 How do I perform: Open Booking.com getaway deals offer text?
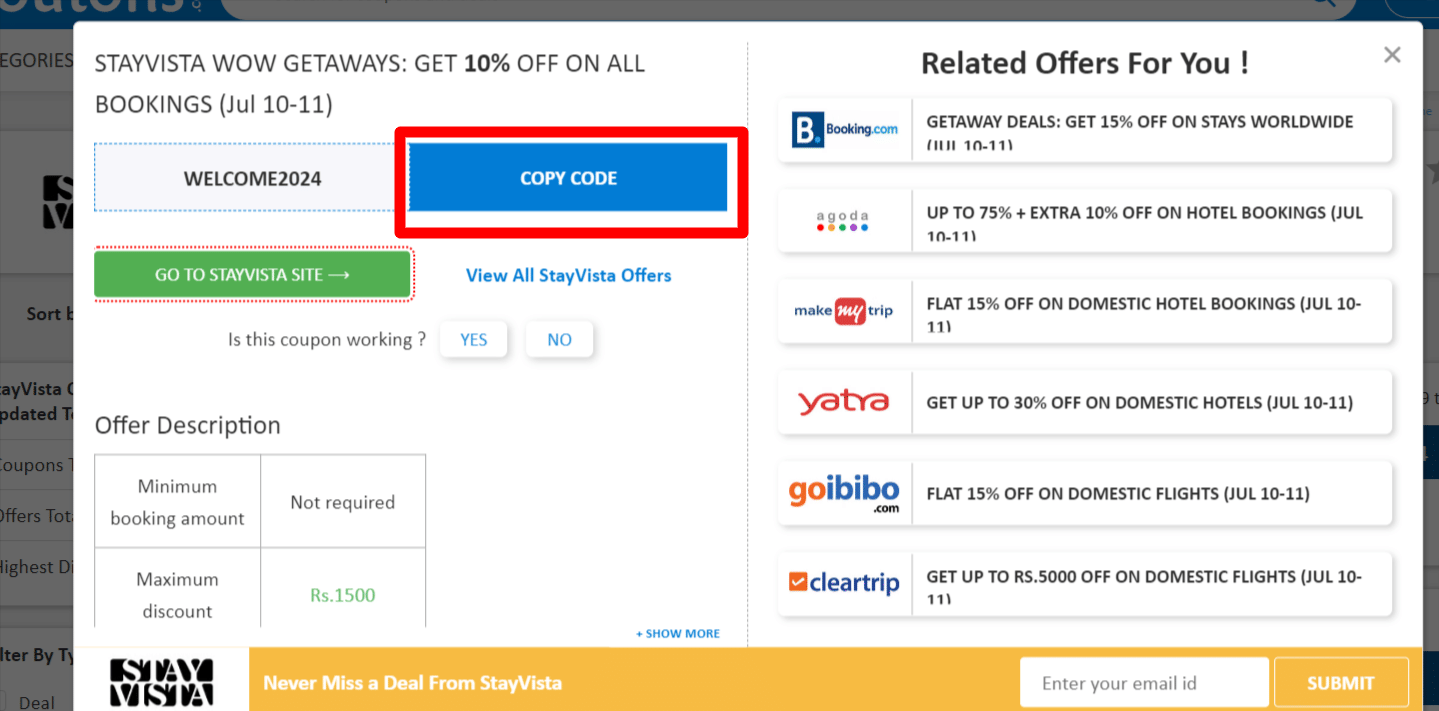point(1139,122)
